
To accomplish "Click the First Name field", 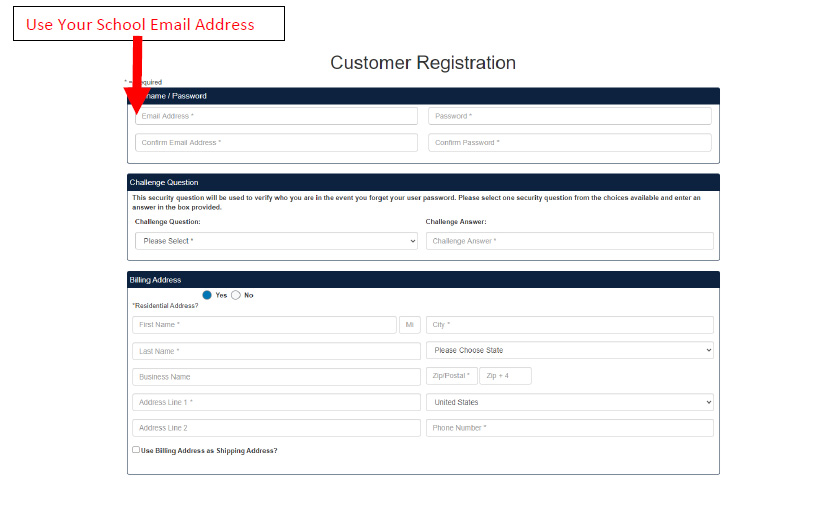I will point(264,325).
